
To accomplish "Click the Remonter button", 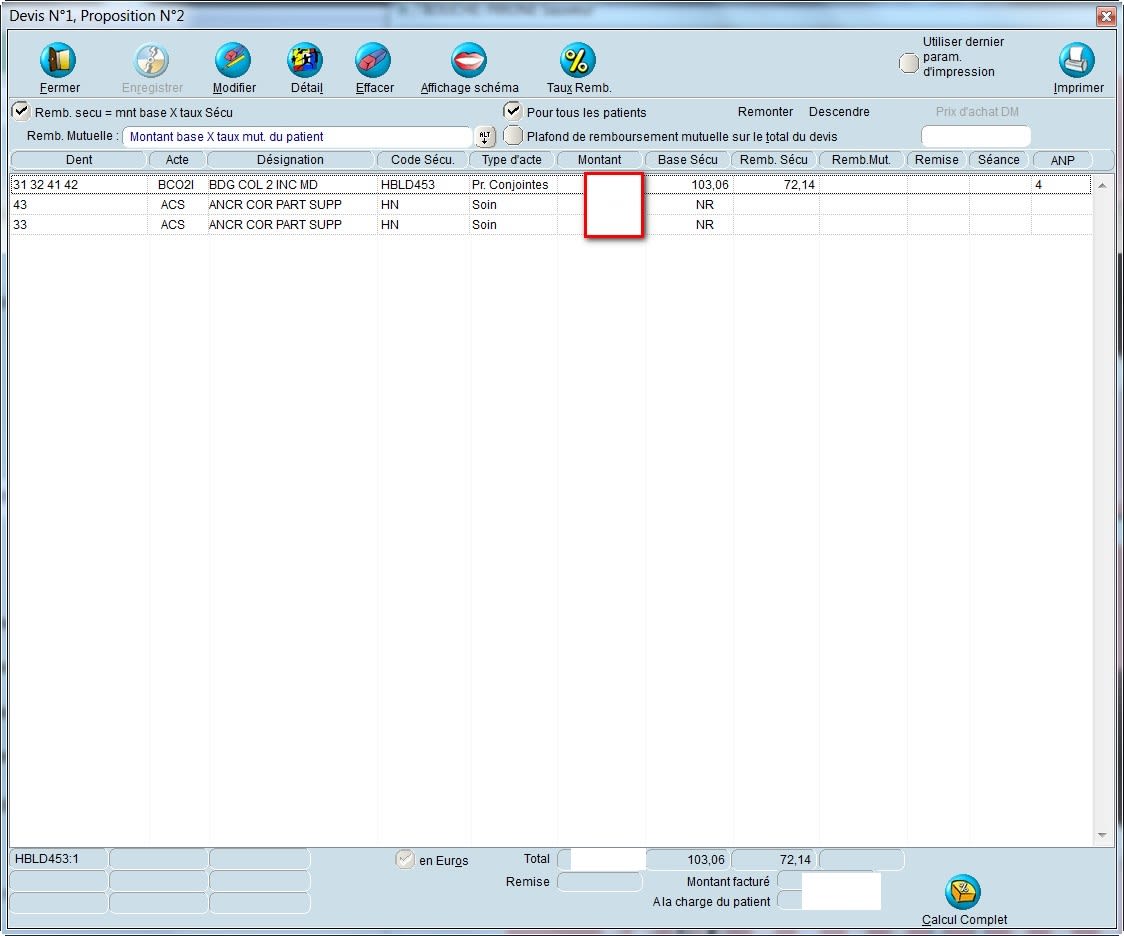I will [x=765, y=112].
